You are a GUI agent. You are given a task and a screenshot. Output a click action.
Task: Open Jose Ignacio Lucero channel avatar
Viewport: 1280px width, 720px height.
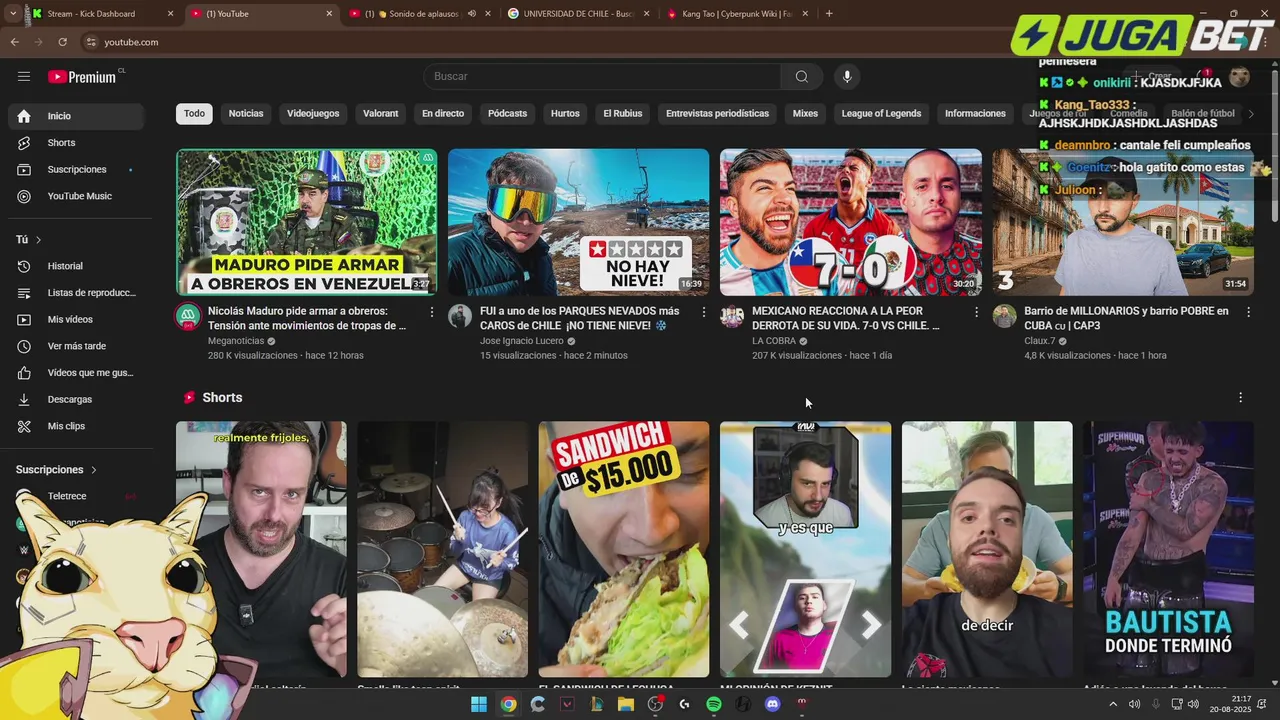click(x=460, y=317)
